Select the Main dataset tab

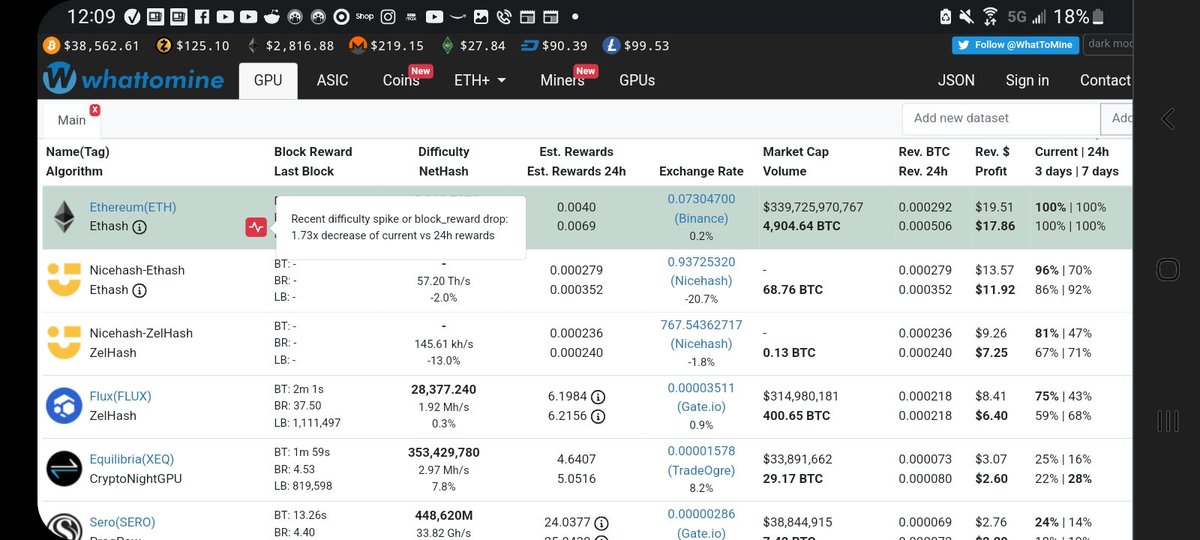[x=72, y=119]
